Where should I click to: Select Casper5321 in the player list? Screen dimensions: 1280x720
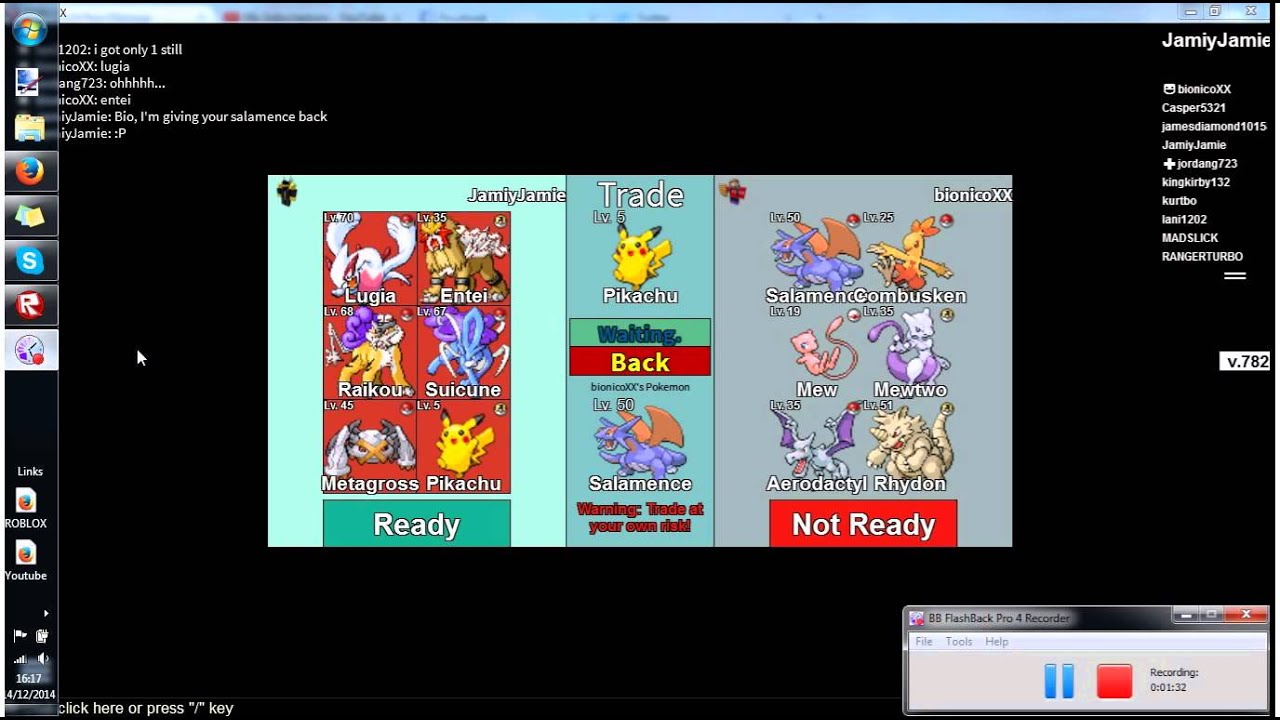[x=1194, y=108]
